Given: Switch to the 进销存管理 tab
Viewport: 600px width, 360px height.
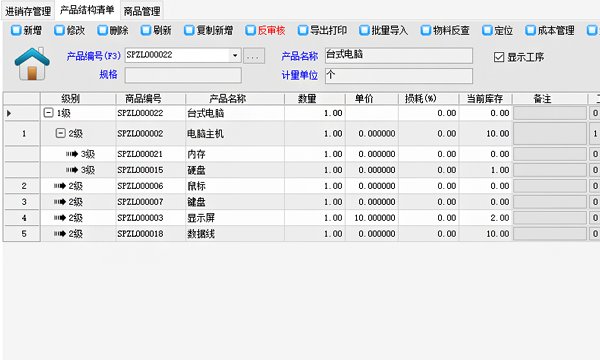Looking at the screenshot, I should click(x=28, y=11).
